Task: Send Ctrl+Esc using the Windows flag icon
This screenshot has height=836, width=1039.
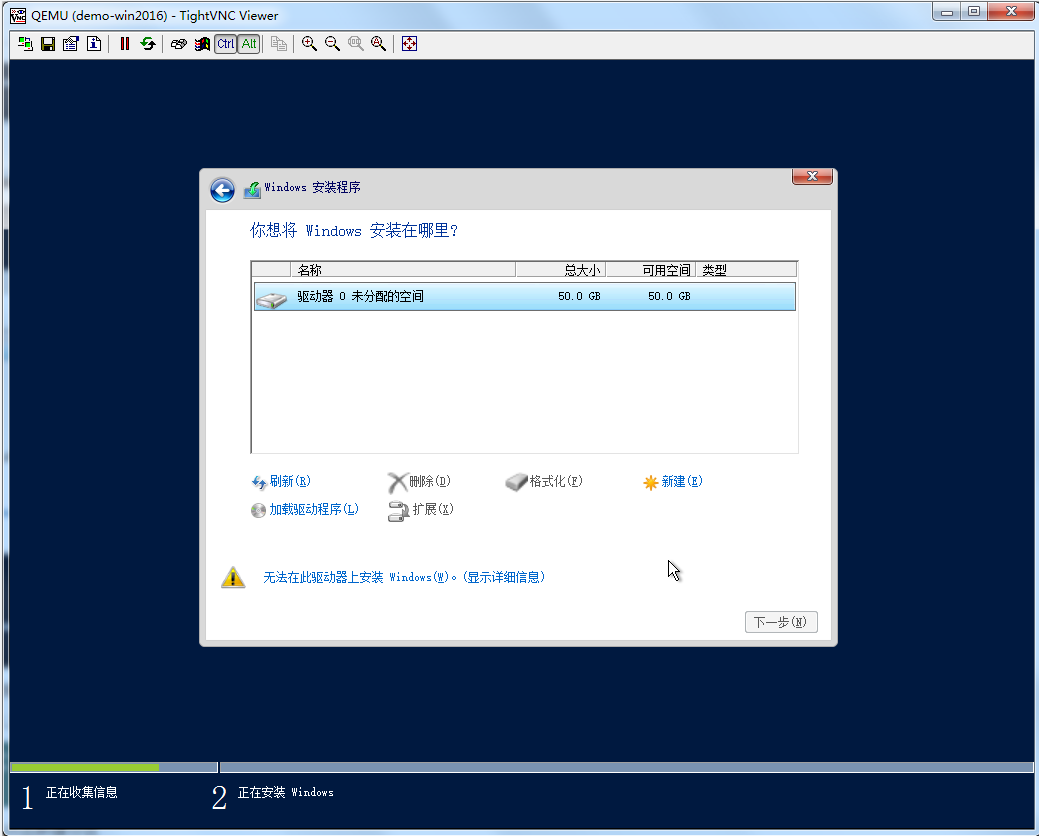Action: point(202,44)
